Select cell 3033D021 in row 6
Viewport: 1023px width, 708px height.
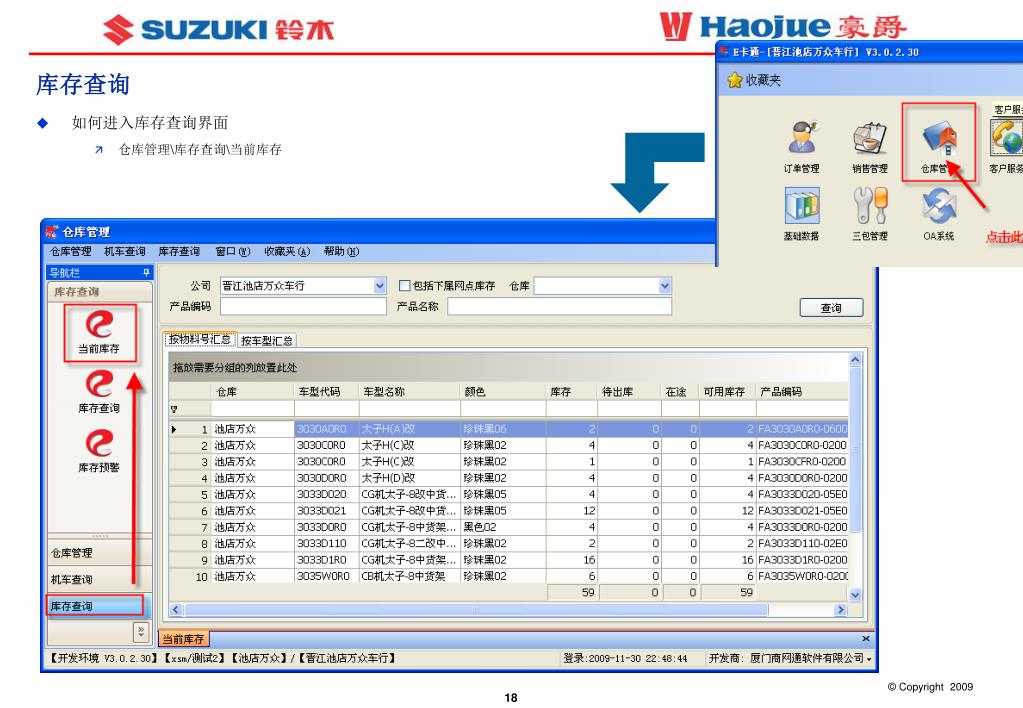click(326, 510)
